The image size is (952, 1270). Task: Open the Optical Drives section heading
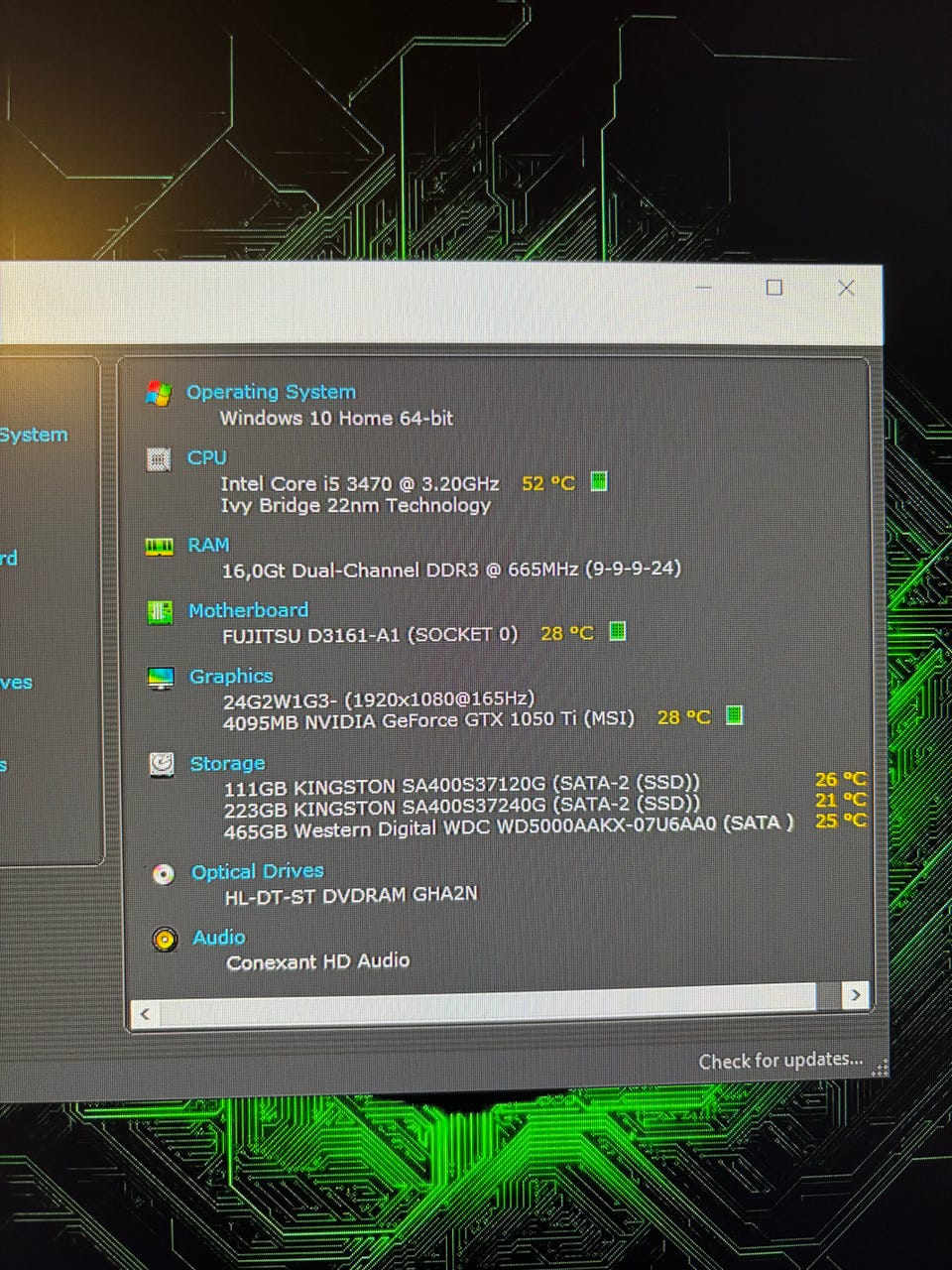258,871
